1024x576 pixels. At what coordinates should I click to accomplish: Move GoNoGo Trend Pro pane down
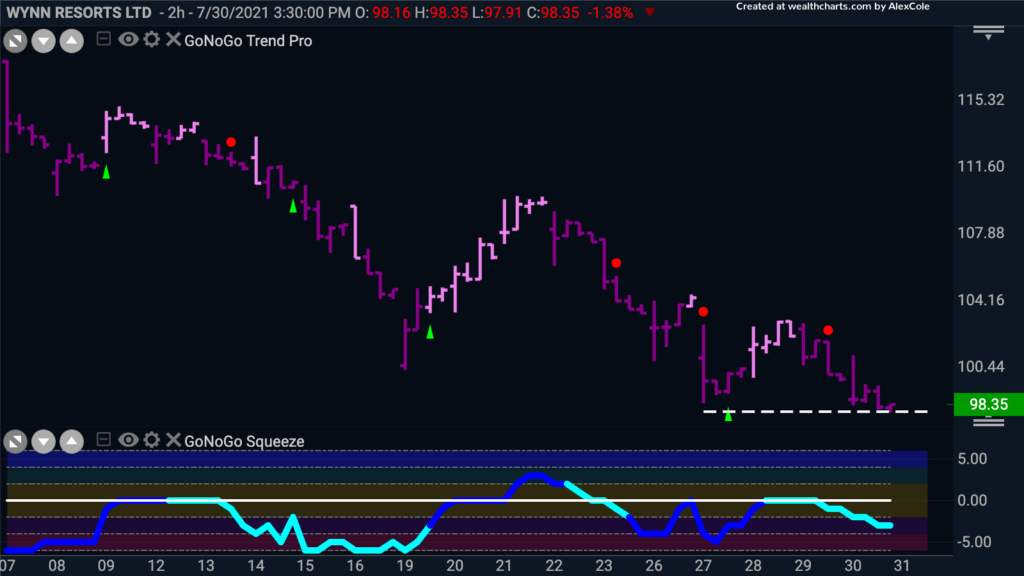(44, 41)
